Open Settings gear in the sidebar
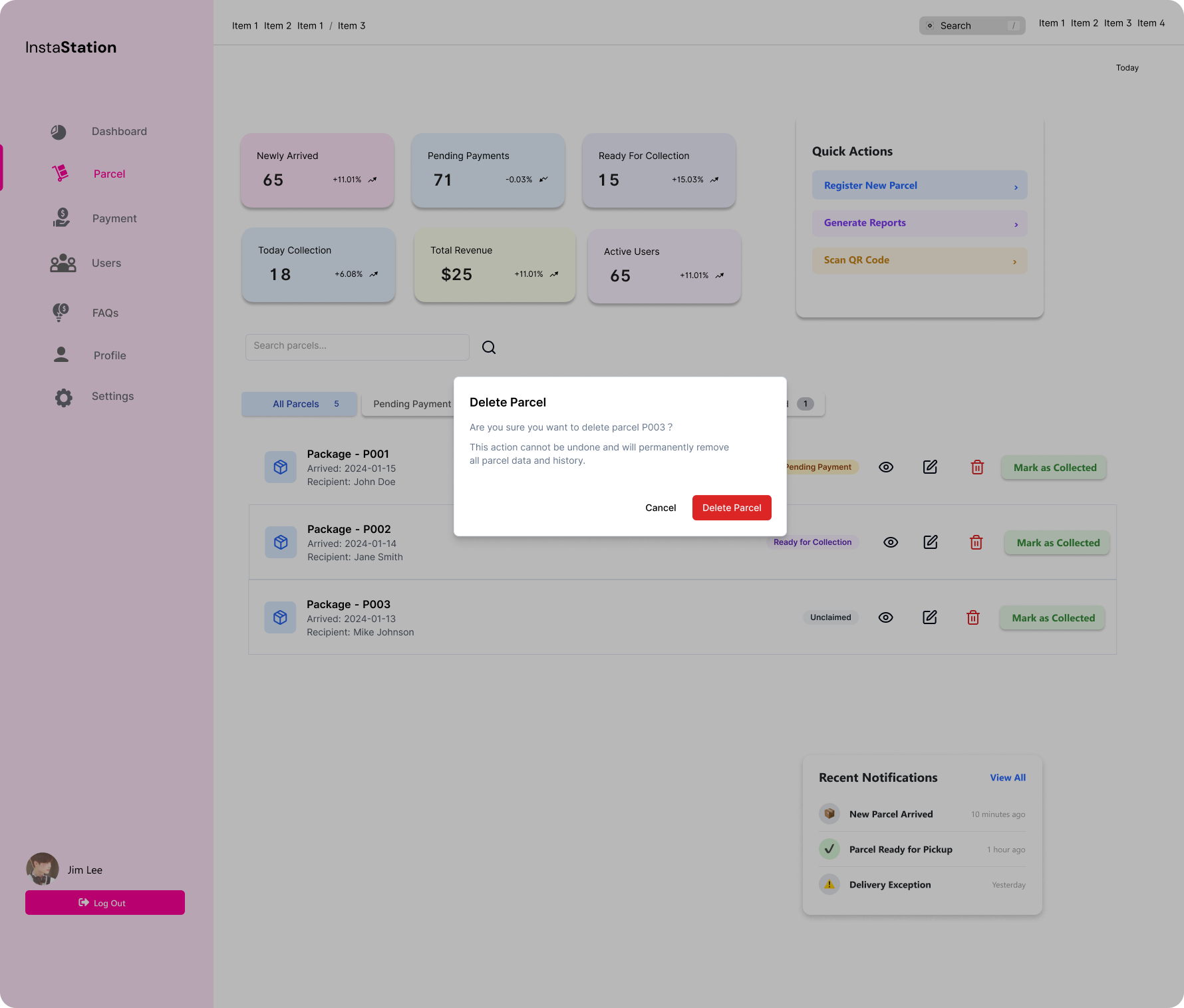Screen dimensions: 1184x1008 point(64,397)
